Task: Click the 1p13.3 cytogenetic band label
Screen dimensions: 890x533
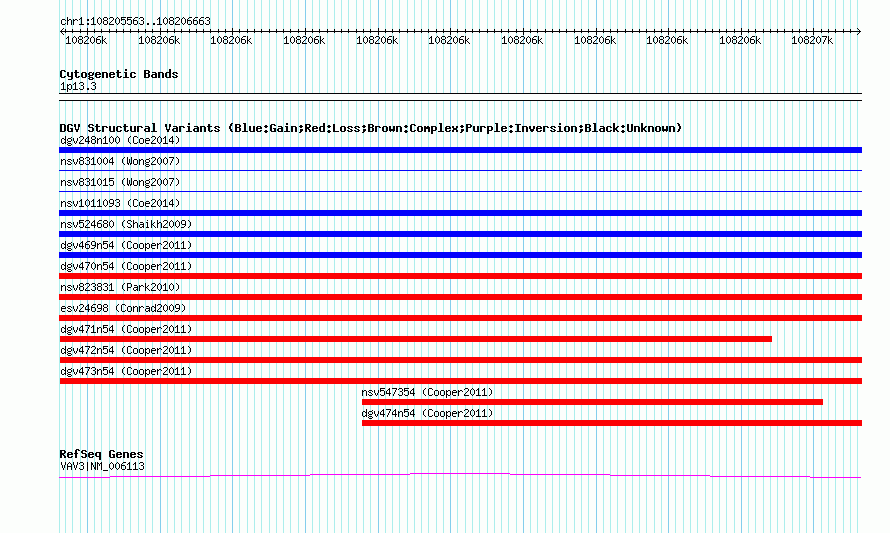Action: point(78,86)
